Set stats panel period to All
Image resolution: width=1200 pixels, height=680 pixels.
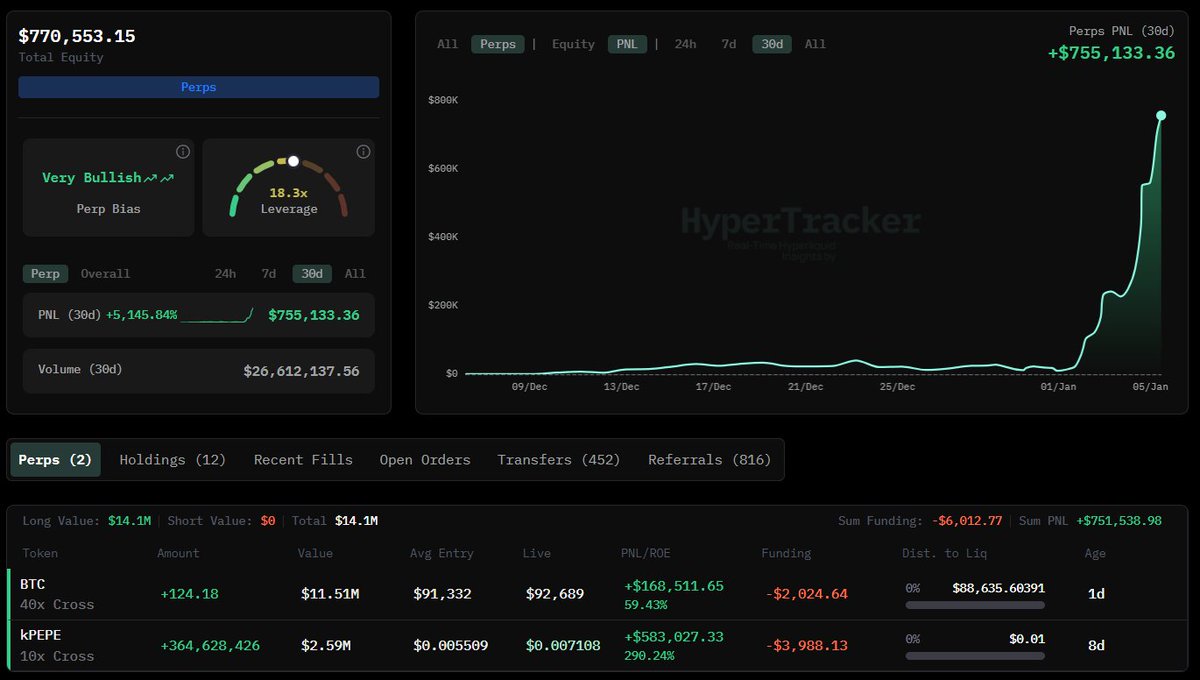355,274
